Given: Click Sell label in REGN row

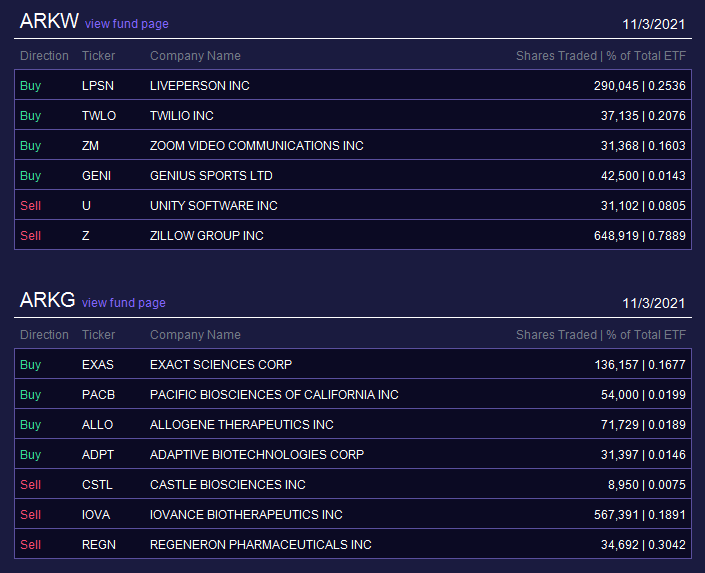Looking at the screenshot, I should [x=31, y=545].
